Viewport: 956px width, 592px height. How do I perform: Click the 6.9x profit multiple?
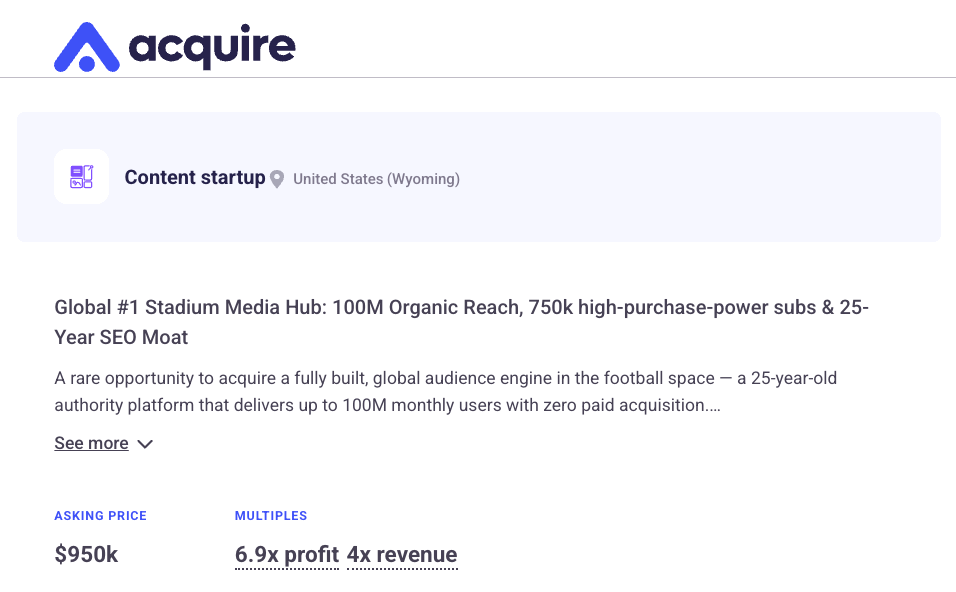[287, 555]
